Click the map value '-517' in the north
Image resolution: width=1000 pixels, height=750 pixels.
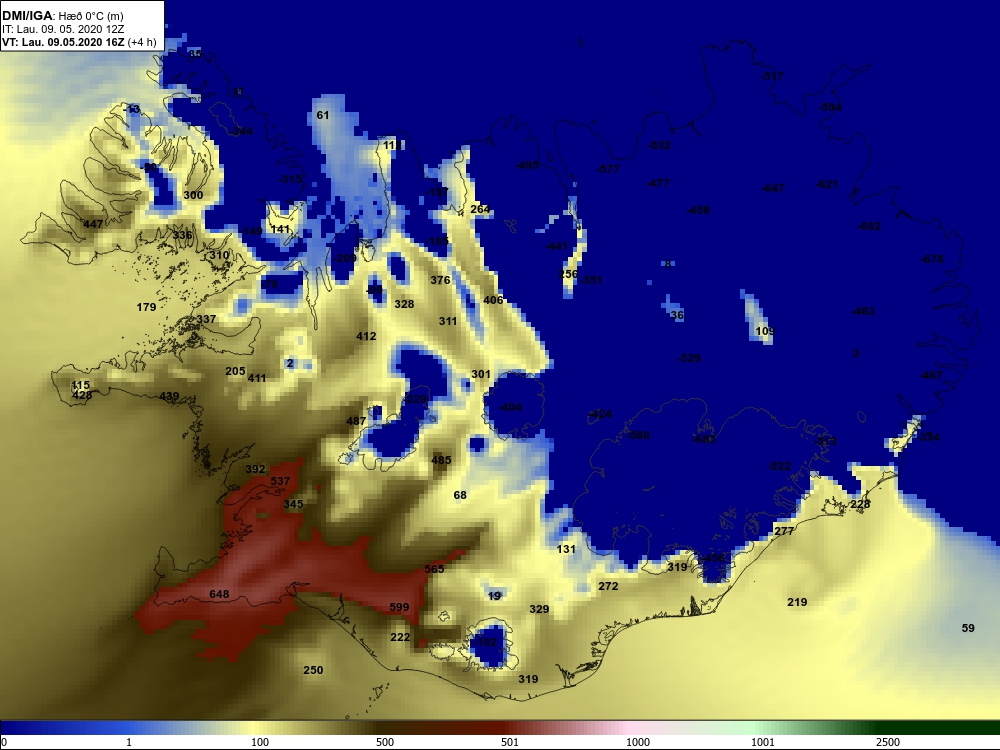tap(772, 77)
